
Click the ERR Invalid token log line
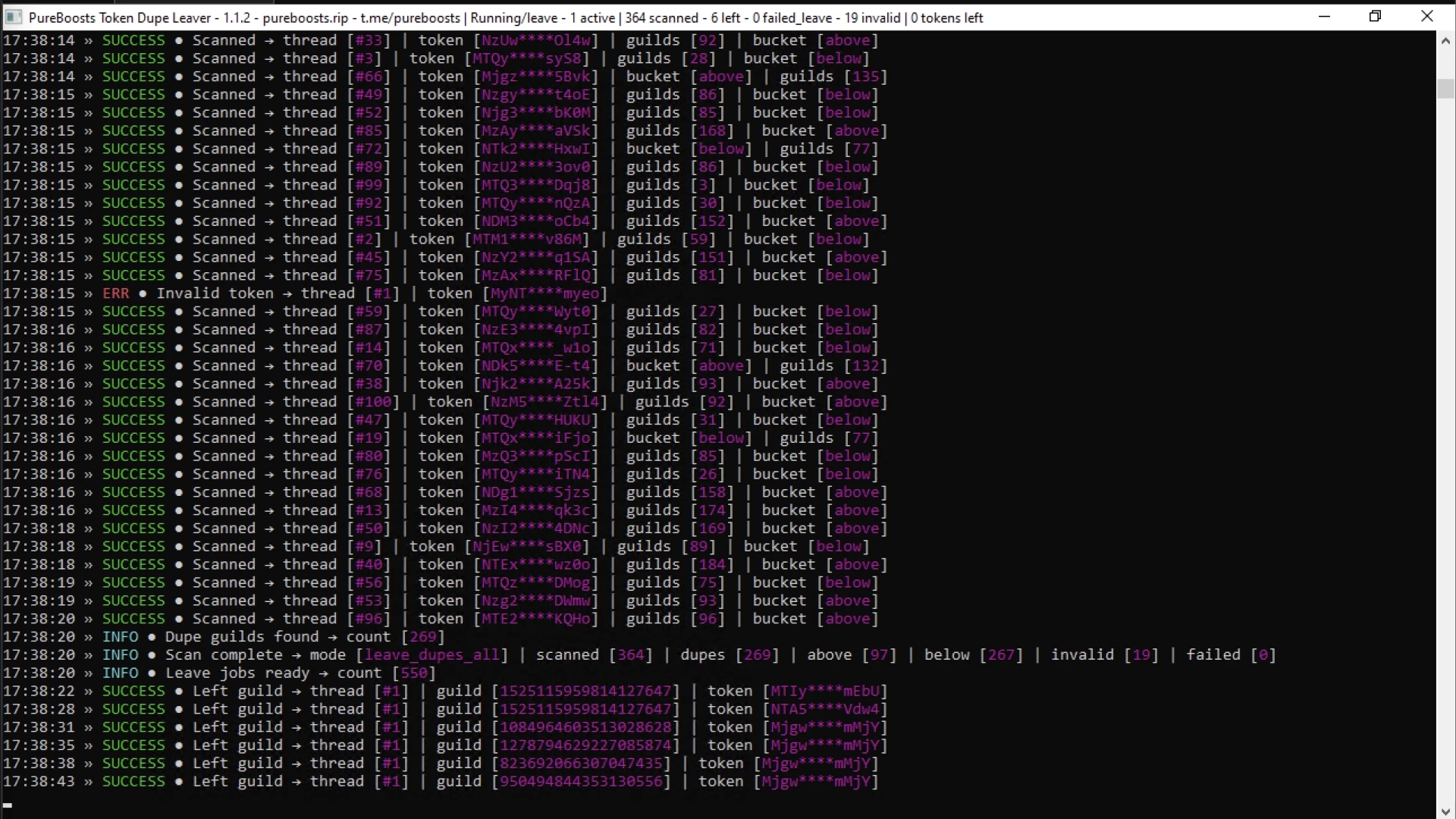coord(305,293)
